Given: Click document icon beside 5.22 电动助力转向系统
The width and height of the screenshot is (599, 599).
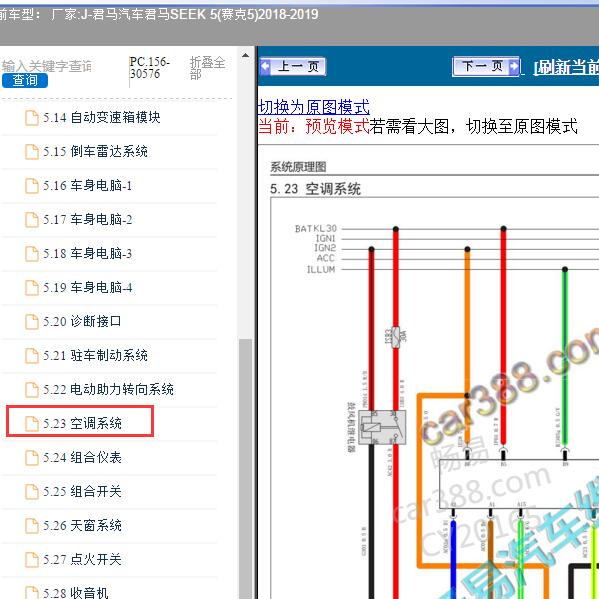Looking at the screenshot, I should (x=32, y=390).
